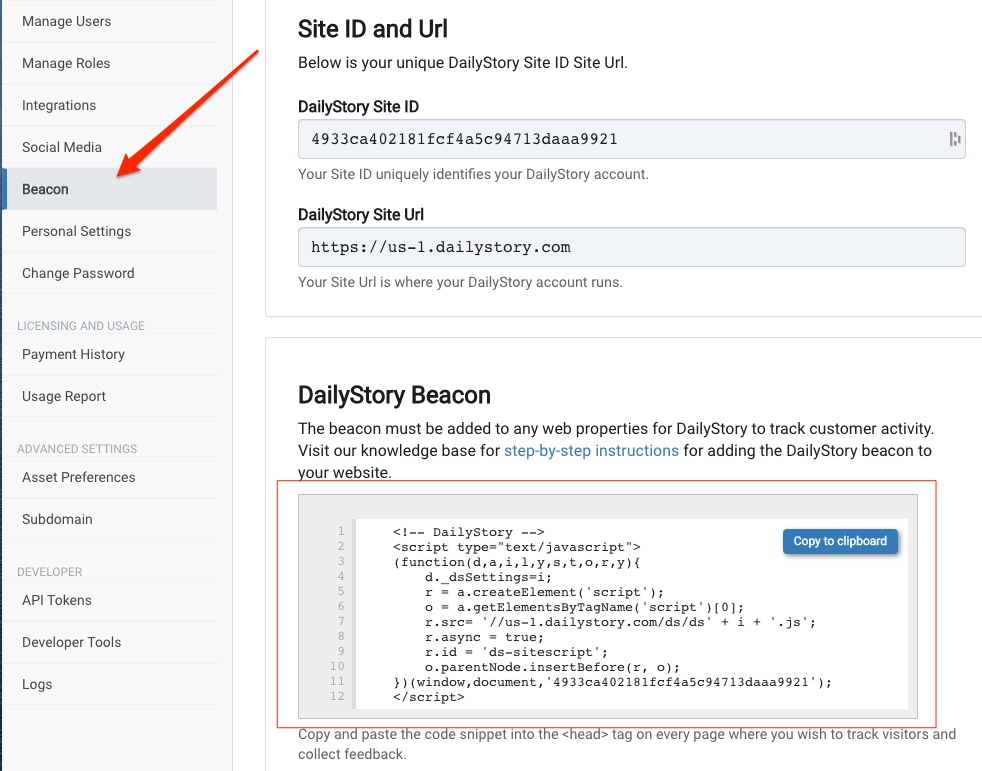Open Personal Settings page
Screen dimensions: 982x771
(x=76, y=231)
